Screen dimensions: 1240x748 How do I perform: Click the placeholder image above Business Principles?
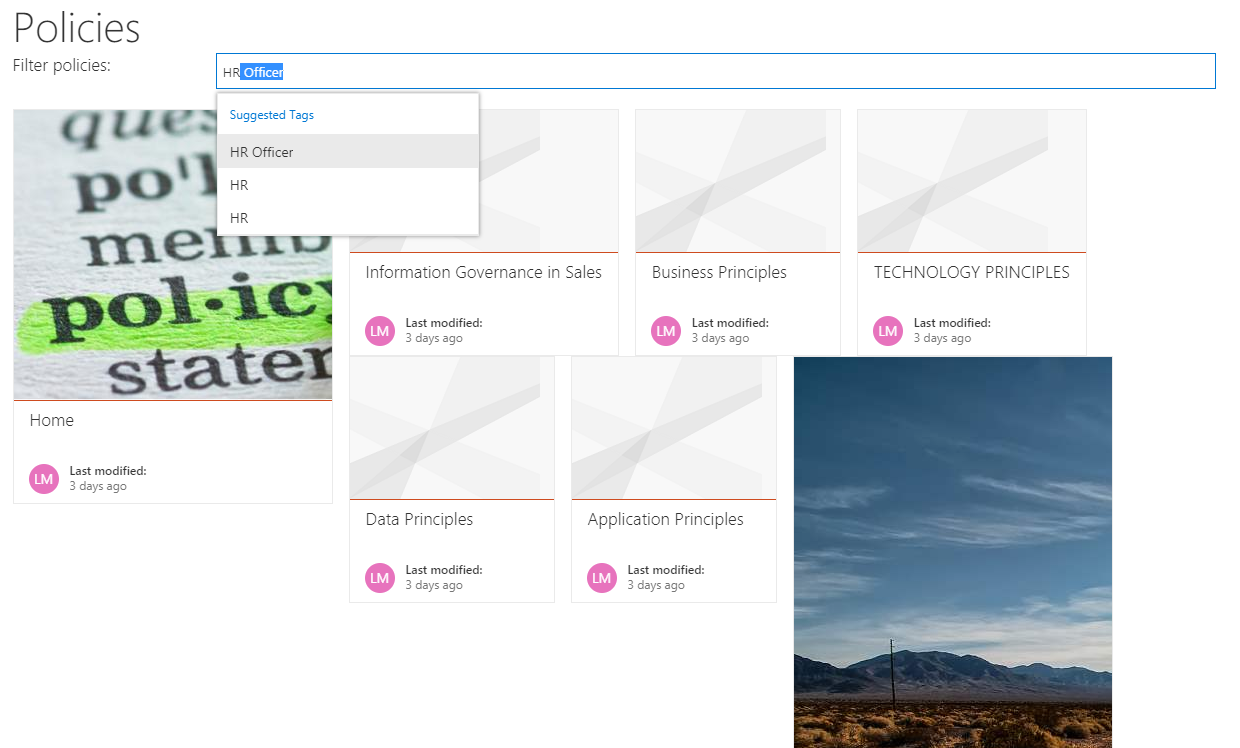pos(737,180)
